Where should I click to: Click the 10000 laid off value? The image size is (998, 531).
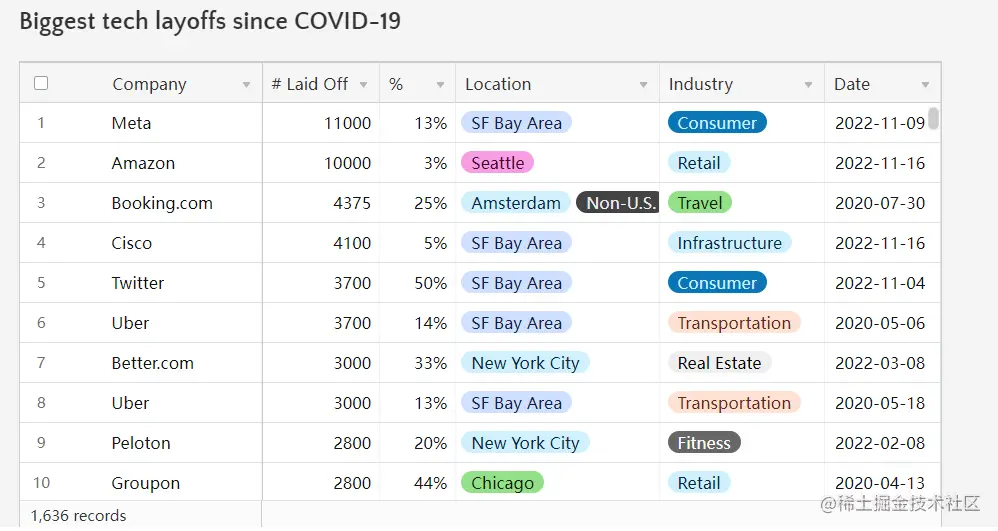(x=348, y=163)
